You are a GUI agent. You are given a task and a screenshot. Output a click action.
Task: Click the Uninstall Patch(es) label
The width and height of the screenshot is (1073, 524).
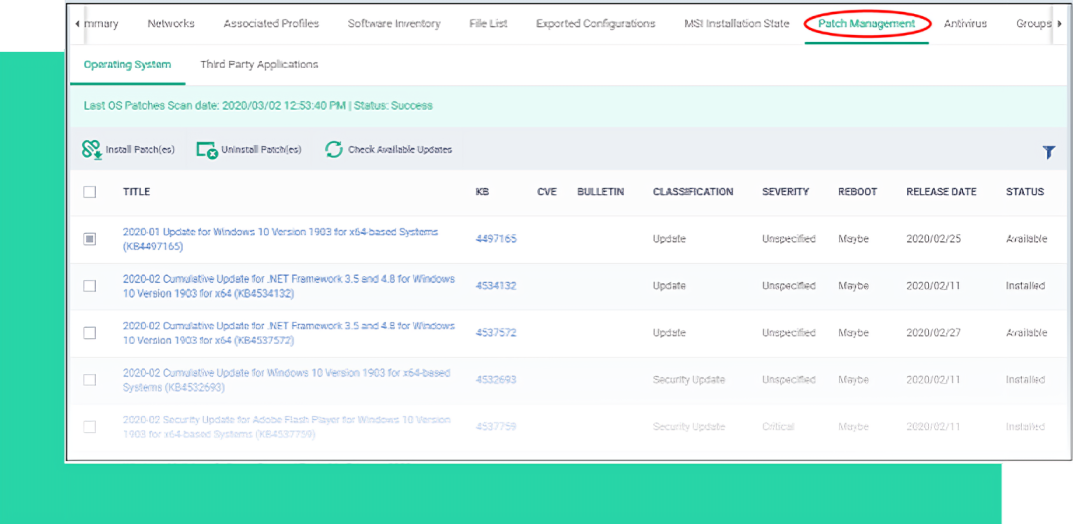[x=261, y=150]
